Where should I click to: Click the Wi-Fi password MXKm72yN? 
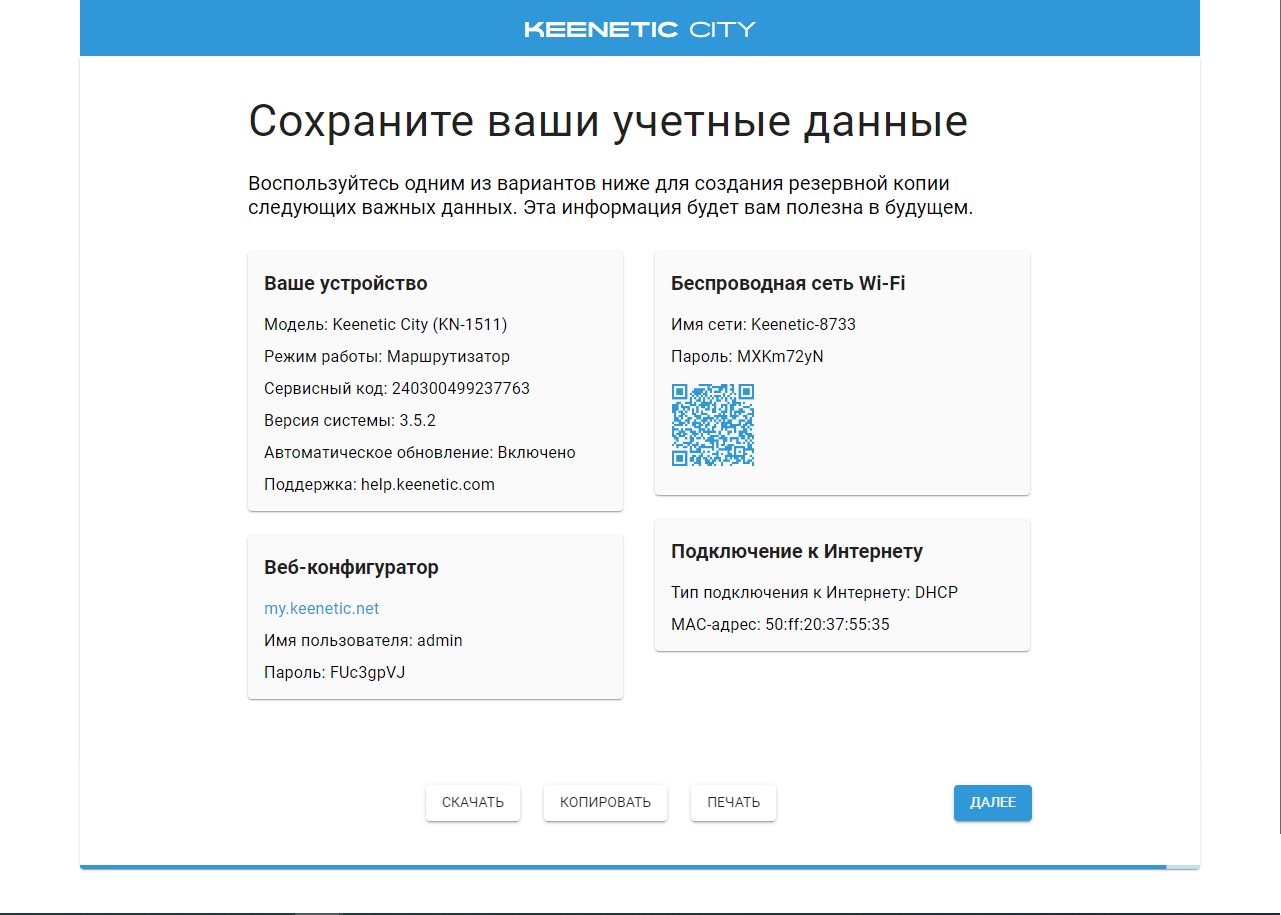780,357
